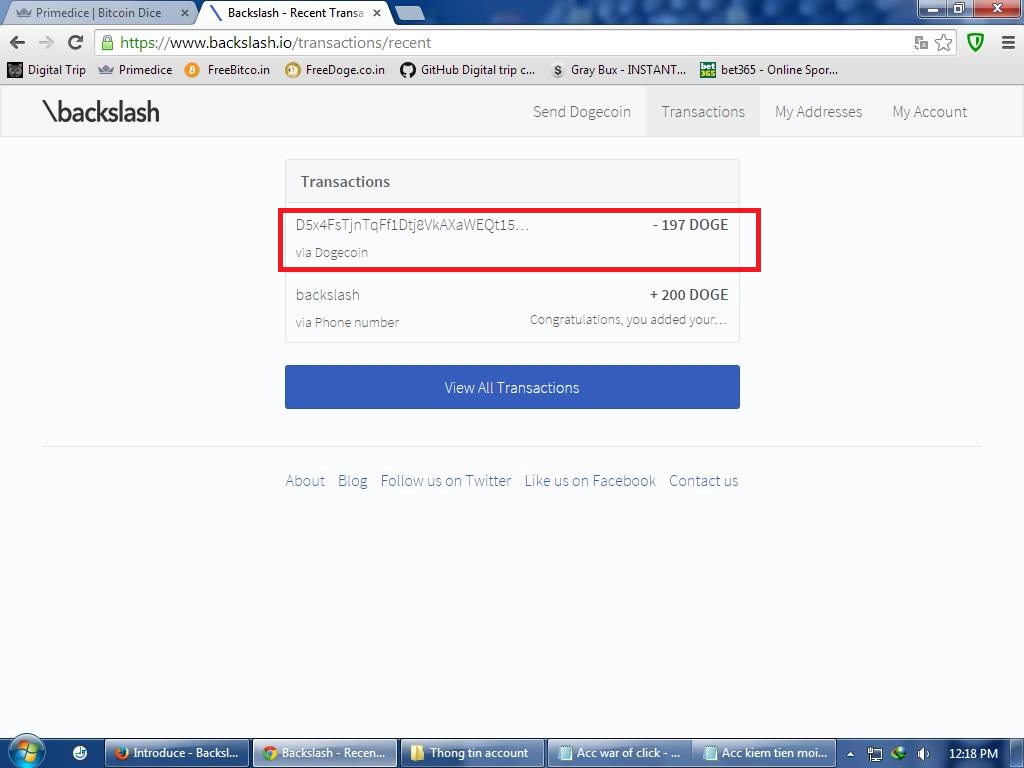Open the Contact us link
Viewport: 1024px width, 768px height.
(x=703, y=481)
